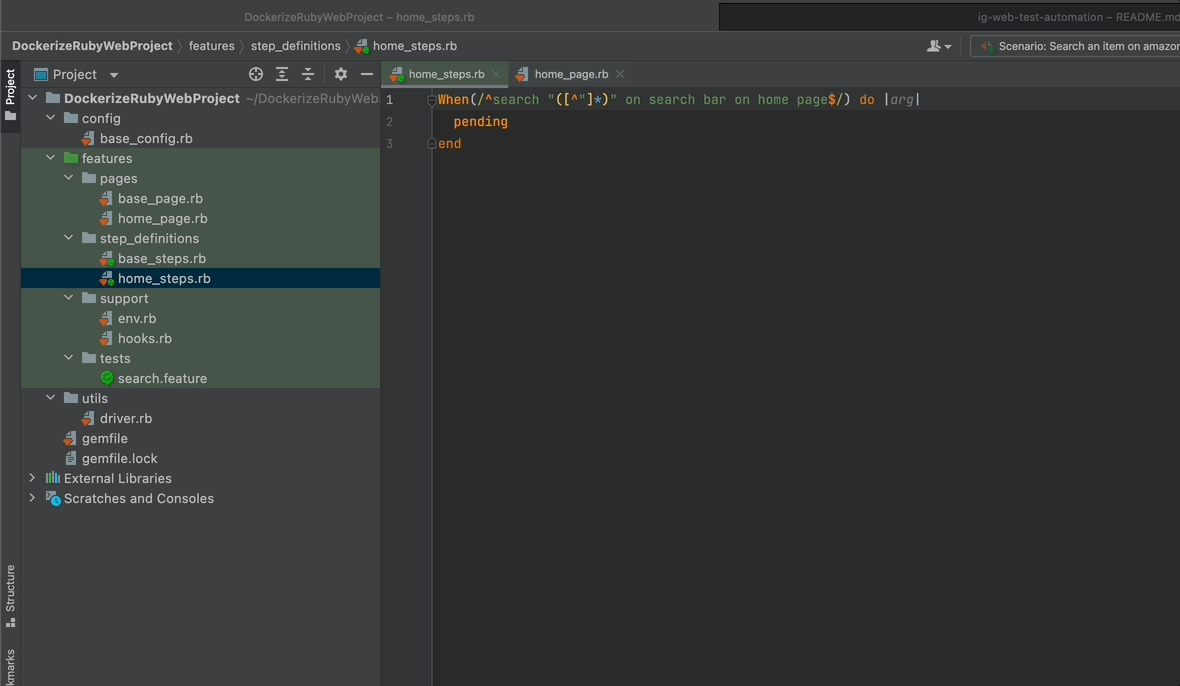Click the Expand All icon in Project panel

point(282,74)
